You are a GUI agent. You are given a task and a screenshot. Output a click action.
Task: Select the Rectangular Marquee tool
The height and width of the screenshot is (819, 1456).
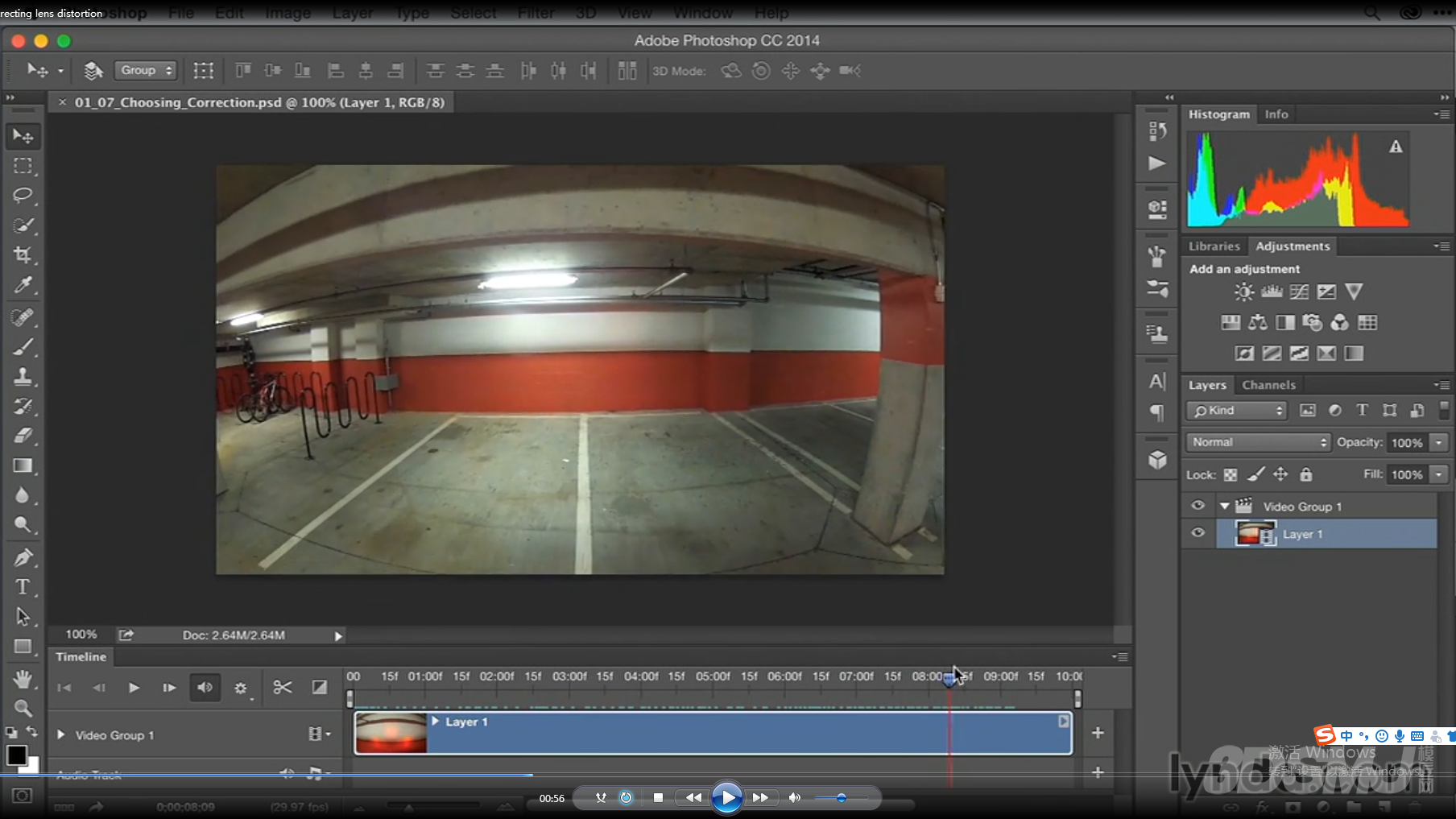click(x=23, y=166)
